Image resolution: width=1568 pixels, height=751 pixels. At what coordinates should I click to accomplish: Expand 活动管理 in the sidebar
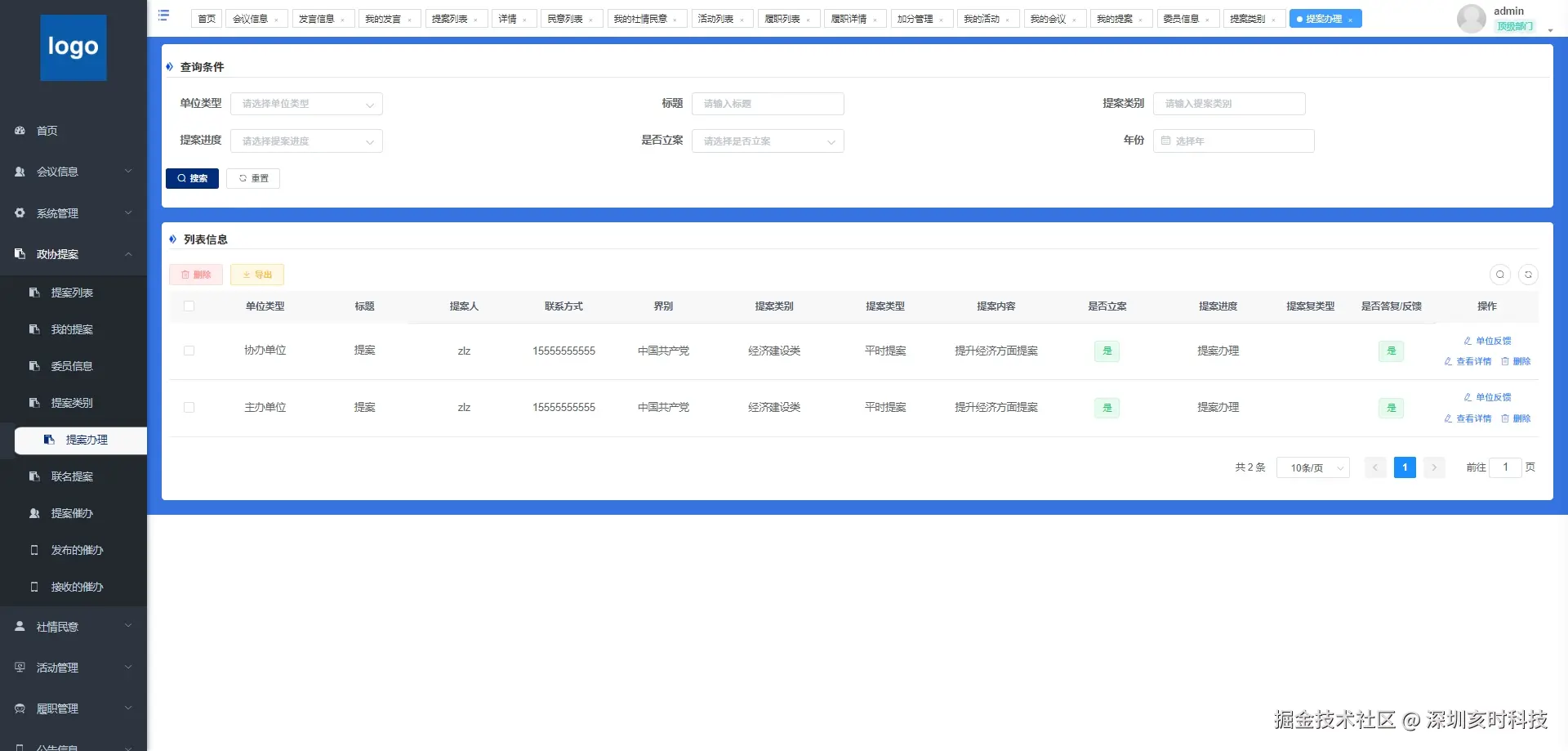pyautogui.click(x=73, y=668)
